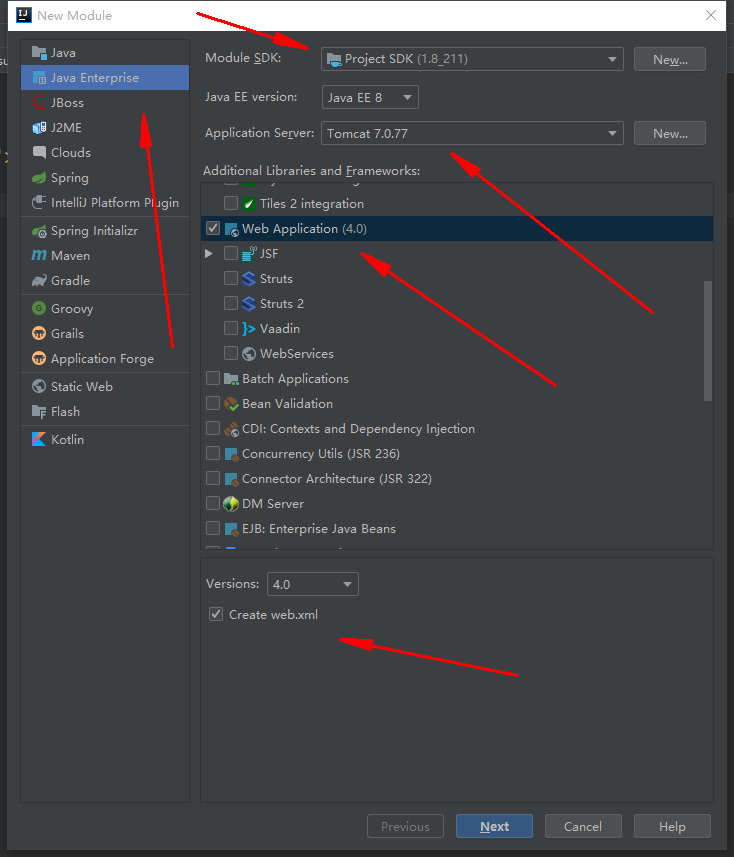Enable the DM Server checkbox
This screenshot has height=857, width=734.
[213, 503]
